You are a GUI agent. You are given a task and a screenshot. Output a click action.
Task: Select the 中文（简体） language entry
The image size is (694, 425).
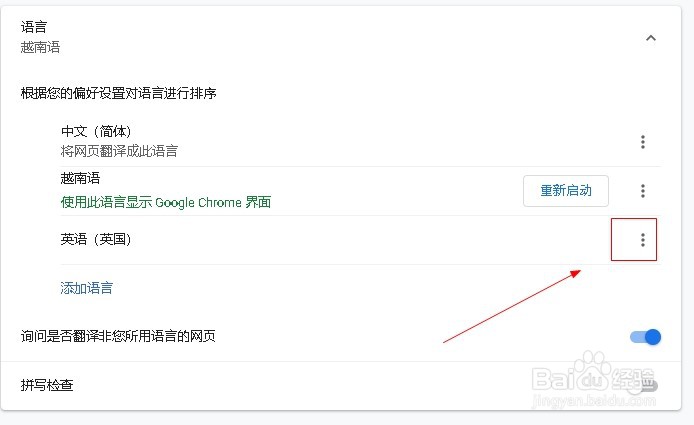tap(96, 132)
